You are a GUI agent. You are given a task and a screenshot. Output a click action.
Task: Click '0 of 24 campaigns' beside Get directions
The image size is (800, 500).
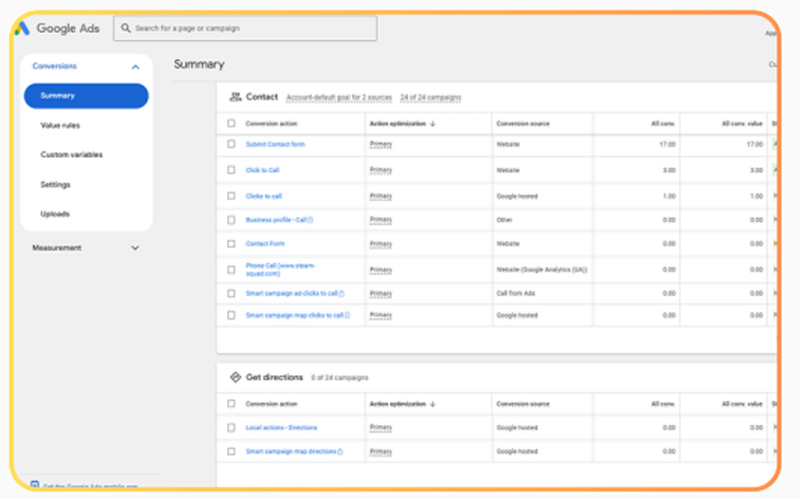click(340, 378)
